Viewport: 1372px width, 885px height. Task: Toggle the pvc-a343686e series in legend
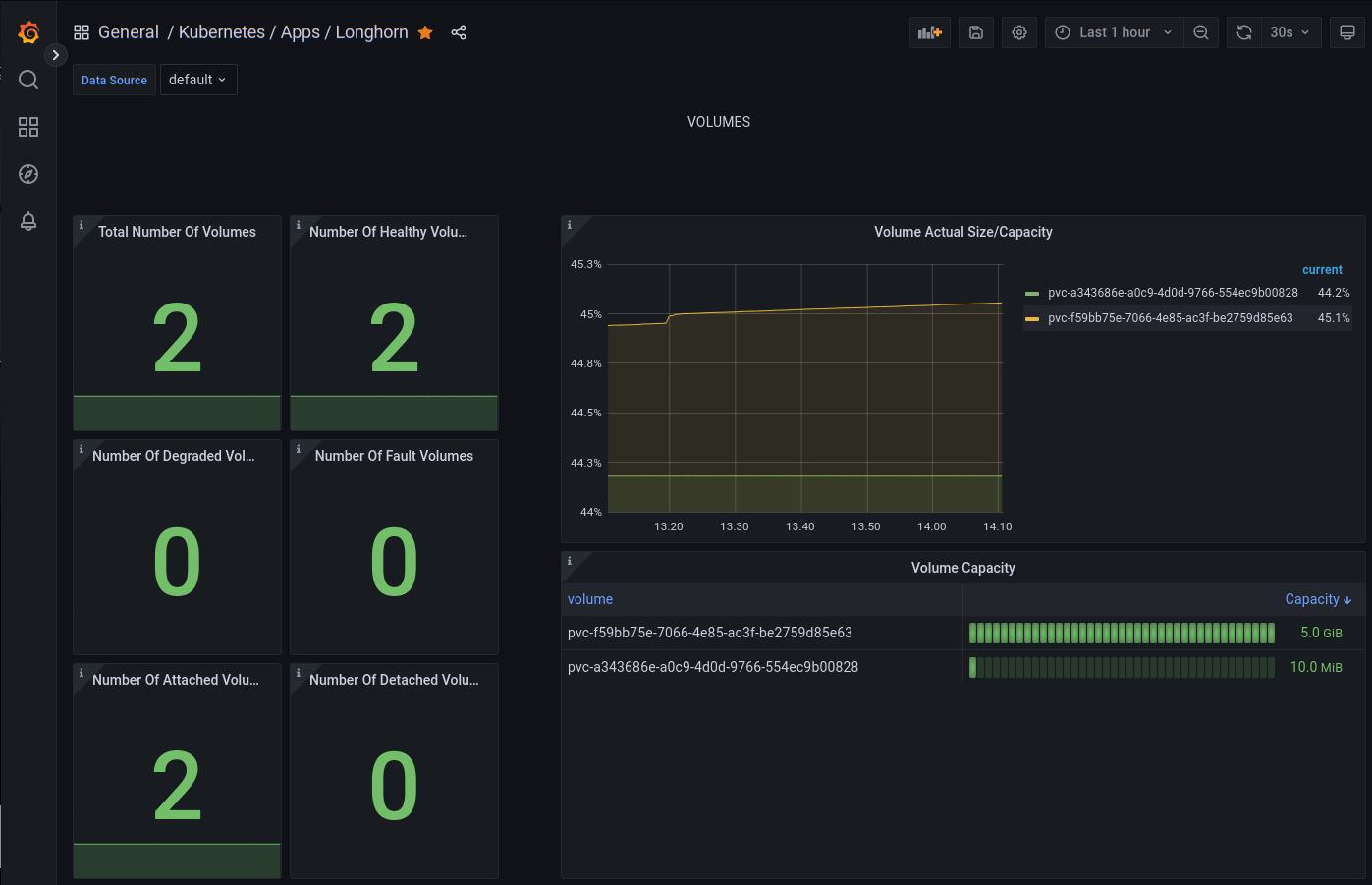point(1173,293)
